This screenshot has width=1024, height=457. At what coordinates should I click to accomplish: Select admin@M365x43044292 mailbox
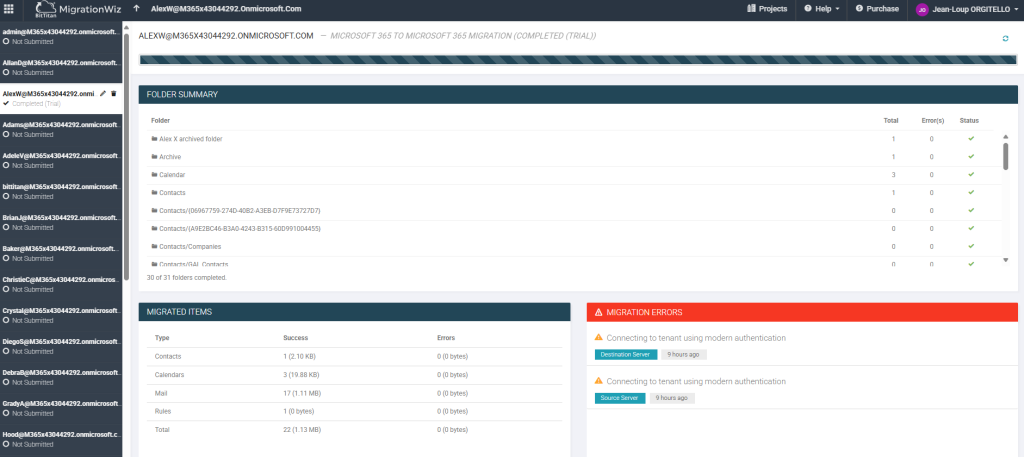point(61,37)
